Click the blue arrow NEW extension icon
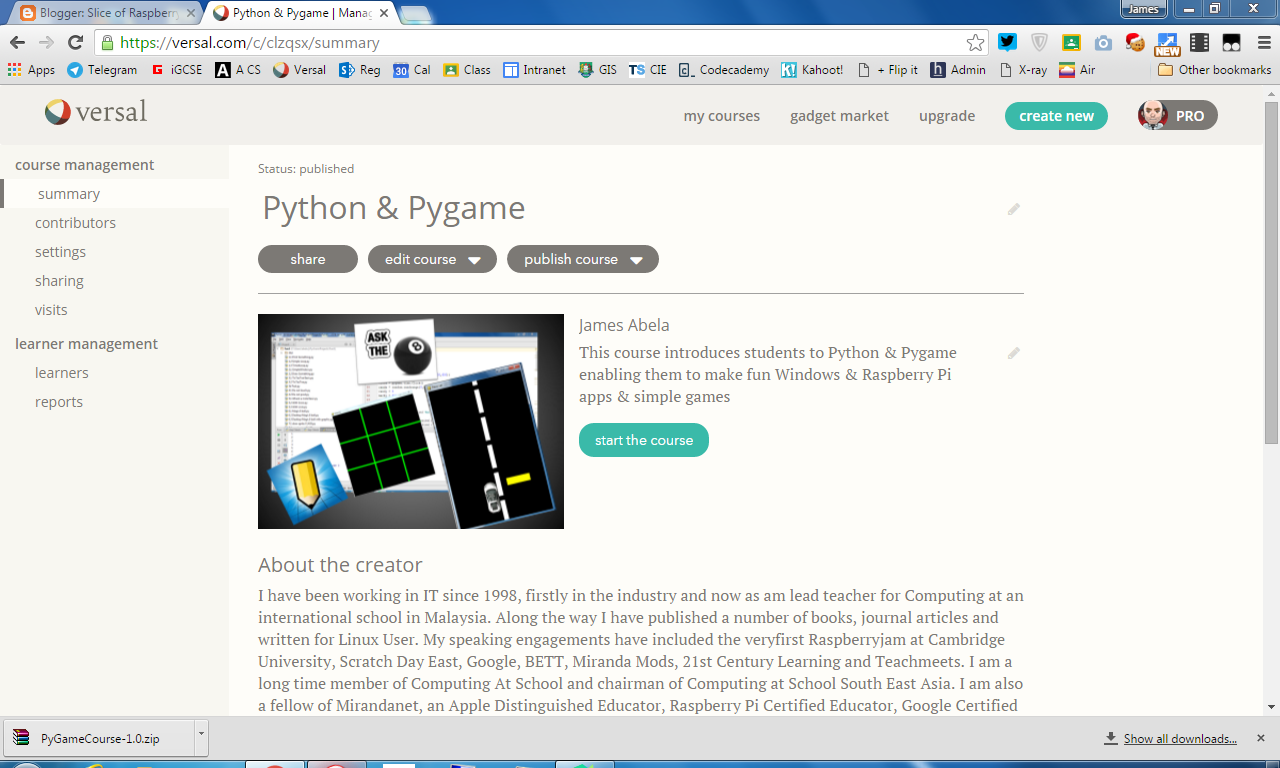1280x768 pixels. tap(1167, 43)
